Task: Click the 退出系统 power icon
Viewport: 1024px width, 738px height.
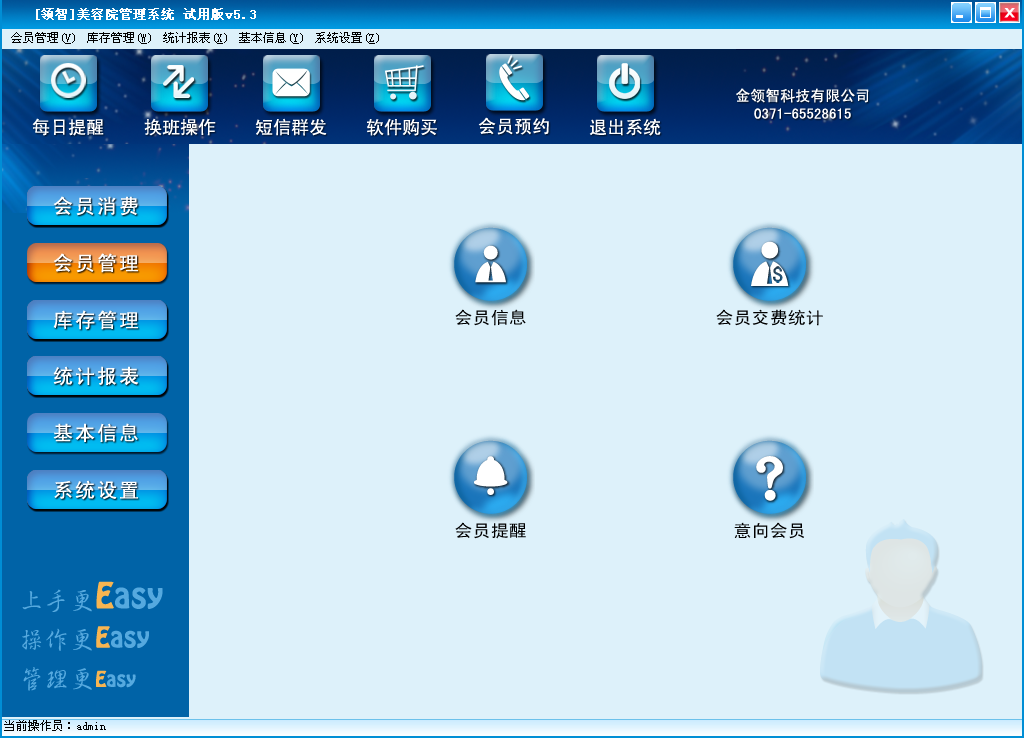Action: [625, 83]
